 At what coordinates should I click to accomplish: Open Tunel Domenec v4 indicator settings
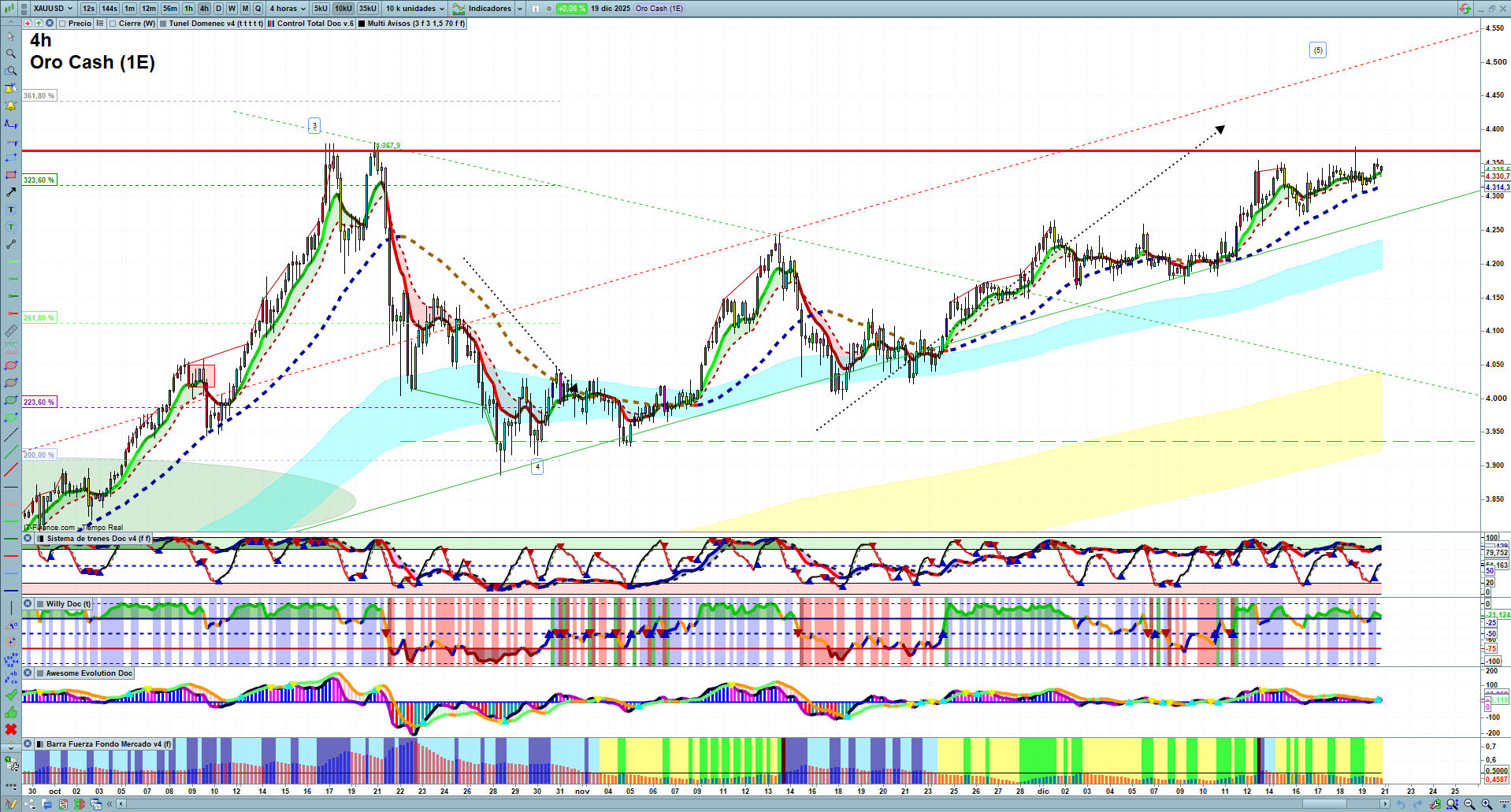coord(211,24)
